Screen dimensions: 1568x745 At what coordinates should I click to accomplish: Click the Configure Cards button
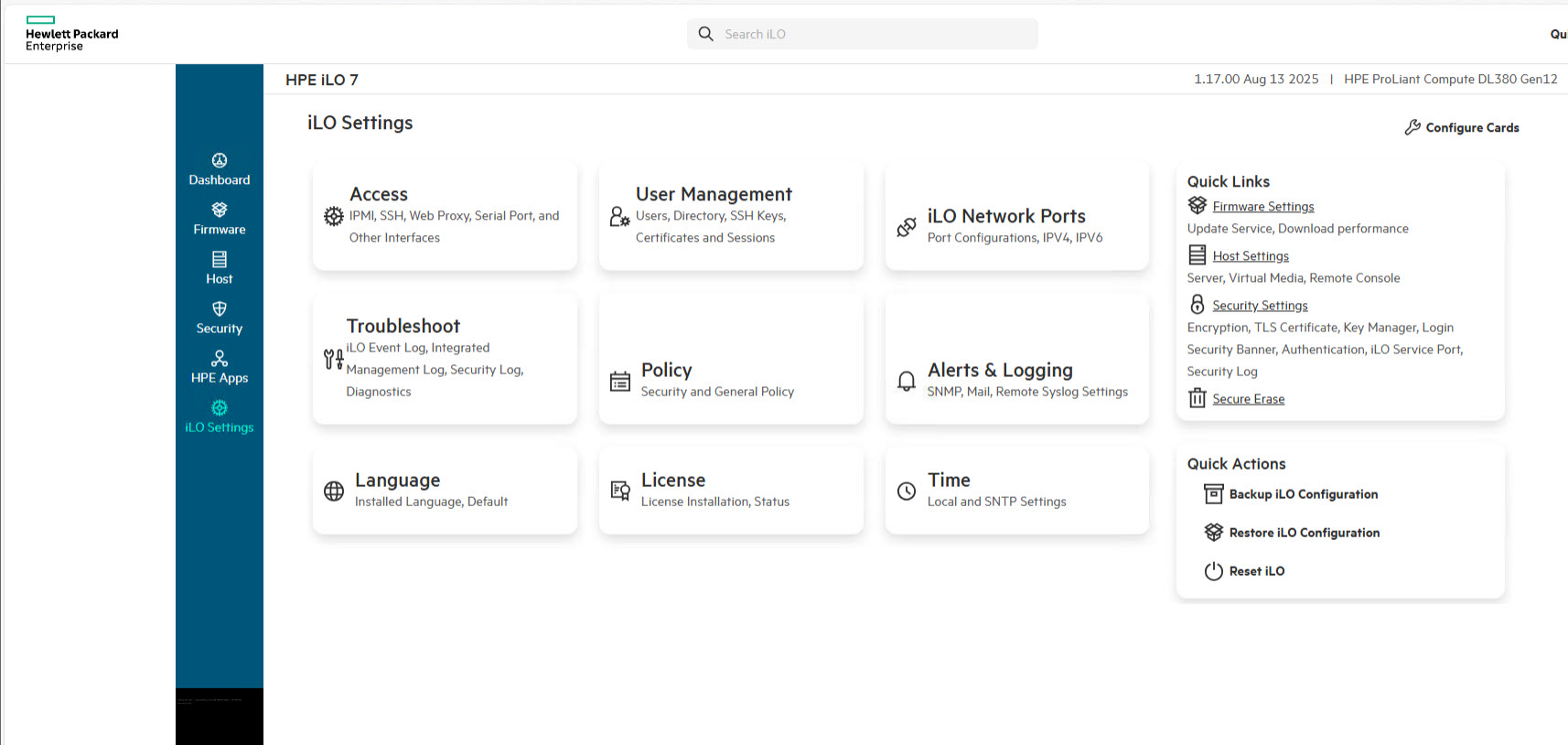click(1462, 128)
